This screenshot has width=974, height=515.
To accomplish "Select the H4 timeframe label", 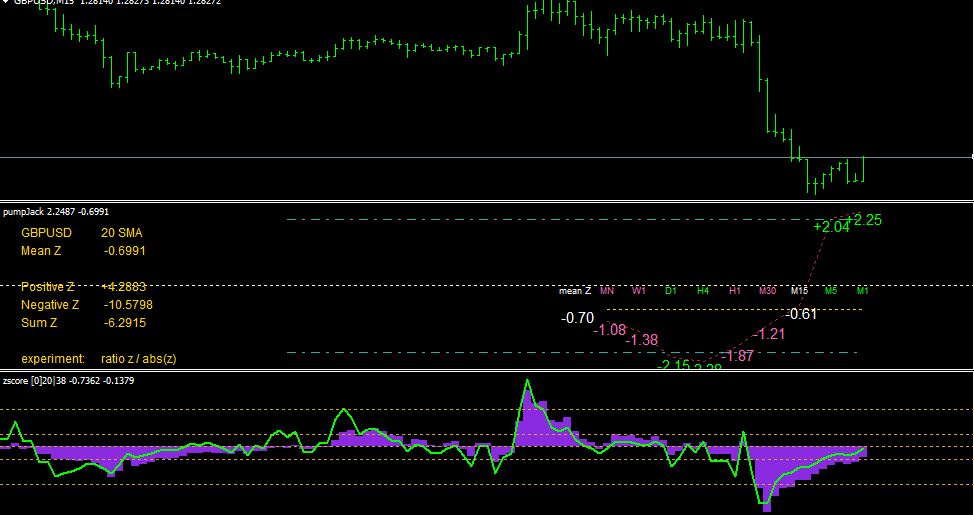I will (703, 291).
